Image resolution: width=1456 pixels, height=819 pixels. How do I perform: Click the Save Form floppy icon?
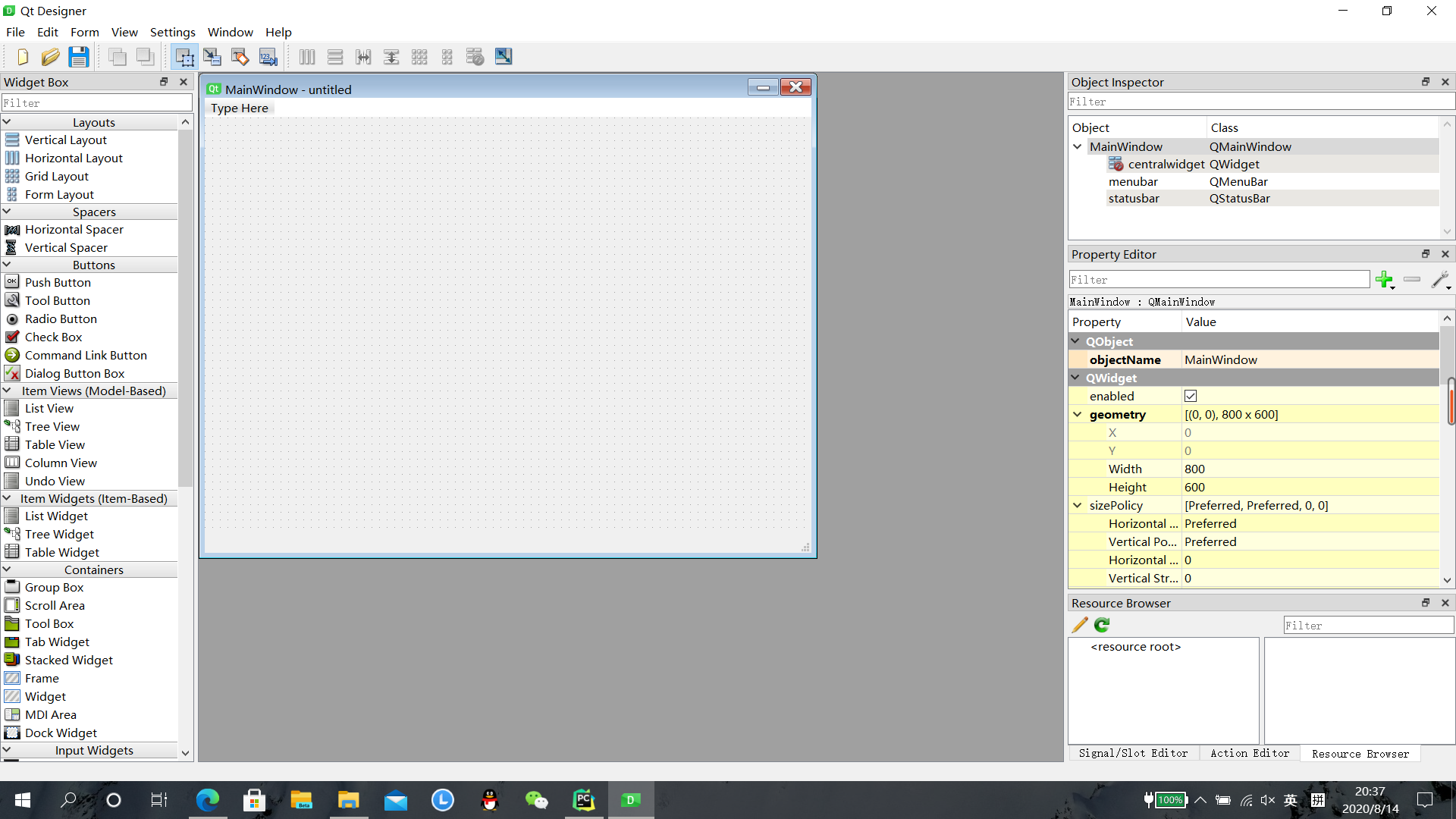pos(78,57)
